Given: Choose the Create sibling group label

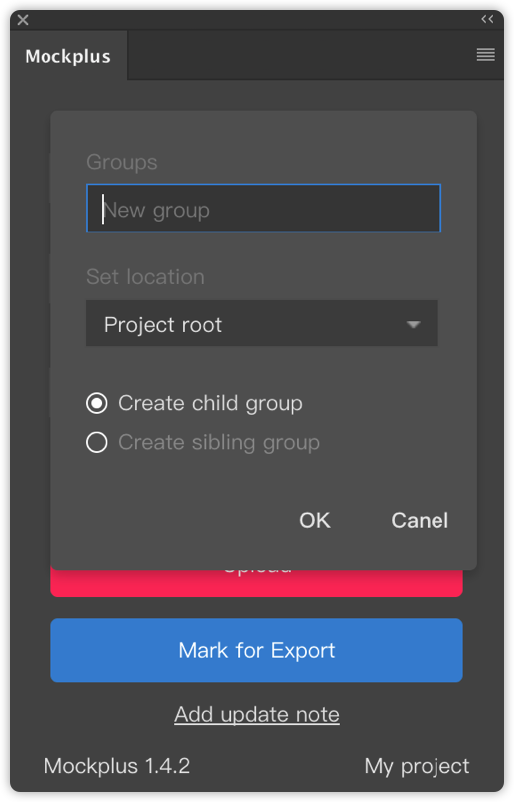Looking at the screenshot, I should pyautogui.click(x=219, y=442).
